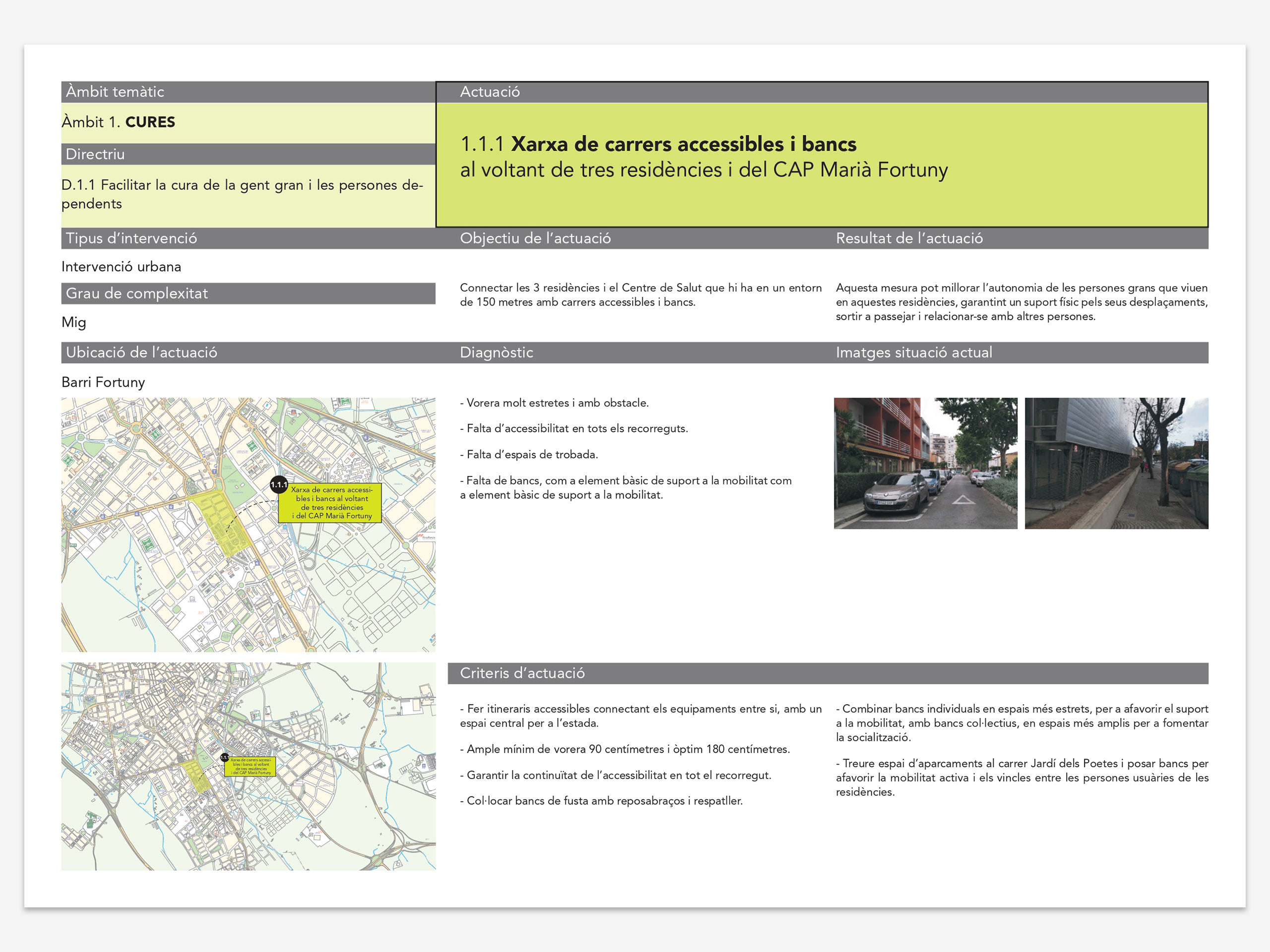
Task: Click the 'Directriu' section header
Action: click(x=248, y=154)
